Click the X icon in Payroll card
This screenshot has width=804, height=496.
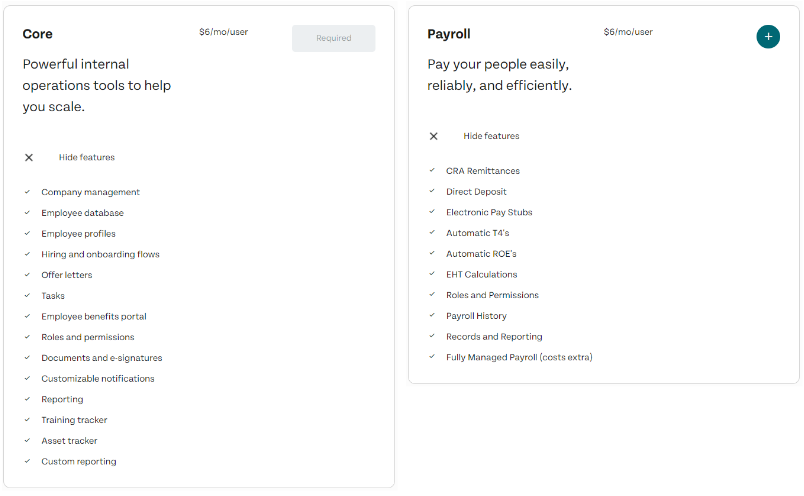tap(433, 137)
